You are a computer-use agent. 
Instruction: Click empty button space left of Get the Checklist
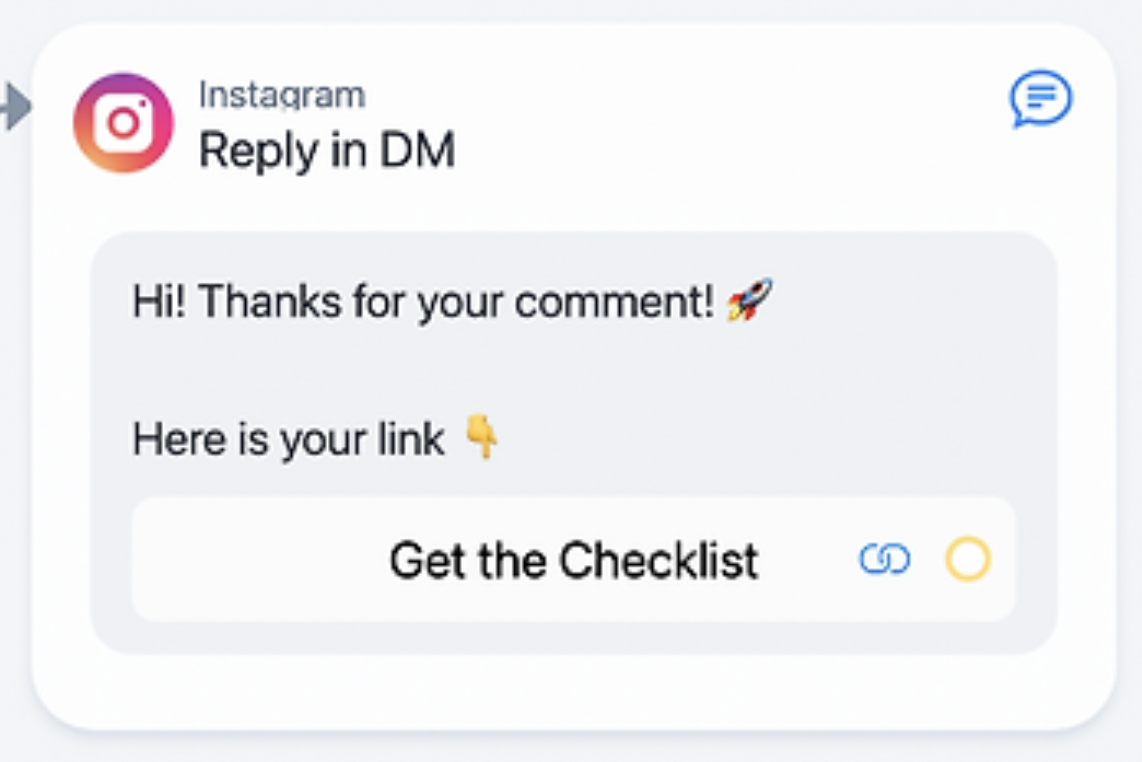pos(250,560)
